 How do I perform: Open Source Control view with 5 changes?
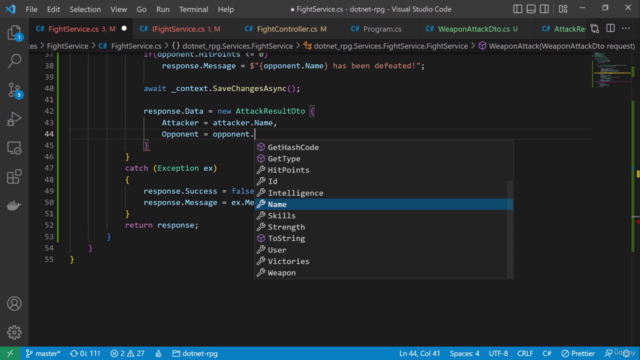pos(14,90)
